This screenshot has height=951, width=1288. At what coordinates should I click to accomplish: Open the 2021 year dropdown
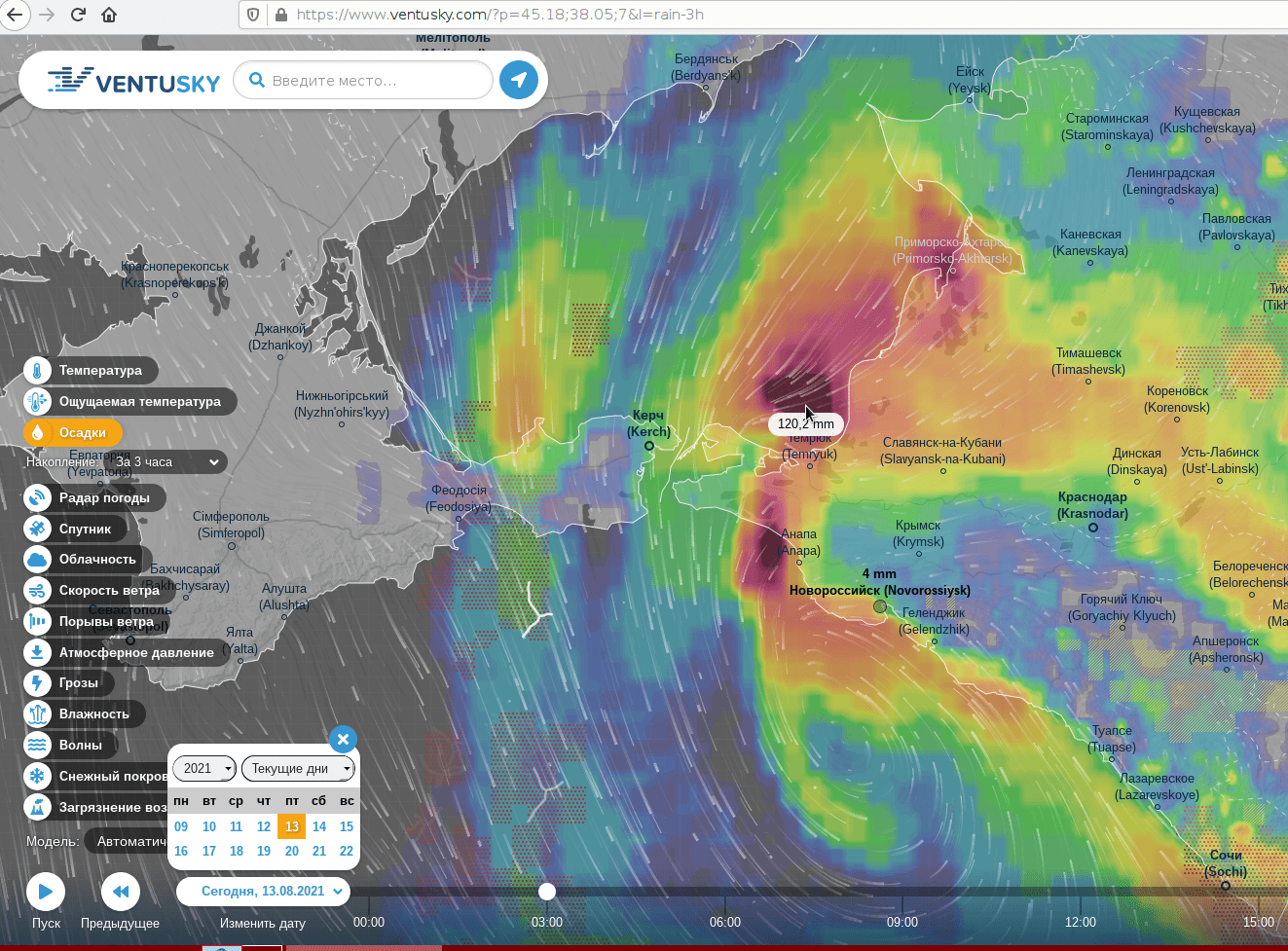coord(204,769)
